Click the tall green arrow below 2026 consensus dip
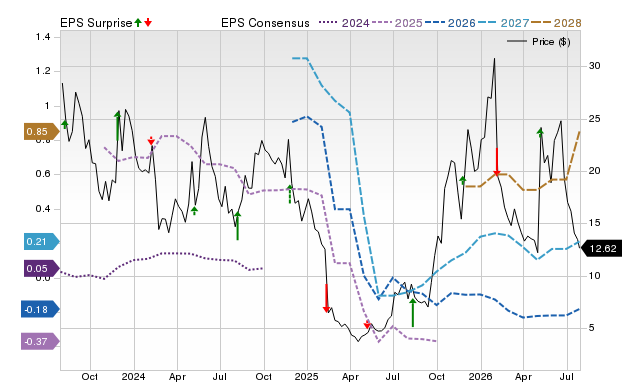 tap(413, 313)
